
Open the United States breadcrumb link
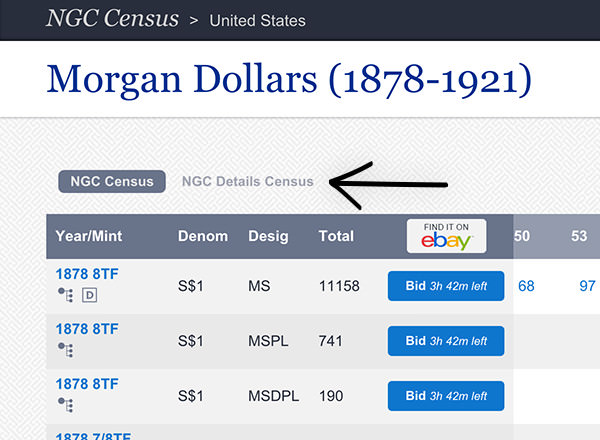258,20
